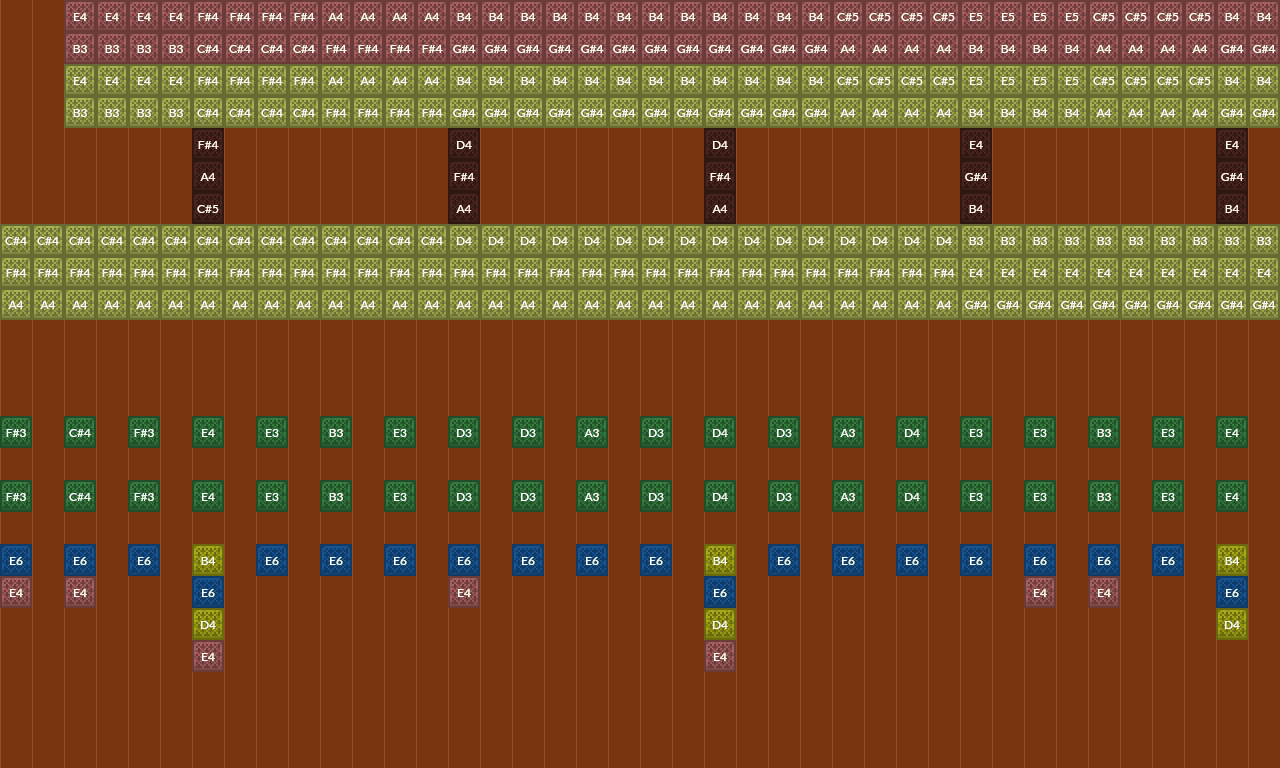Select an olive G#4 note in the fourth row
1280x768 pixels.
coord(463,112)
